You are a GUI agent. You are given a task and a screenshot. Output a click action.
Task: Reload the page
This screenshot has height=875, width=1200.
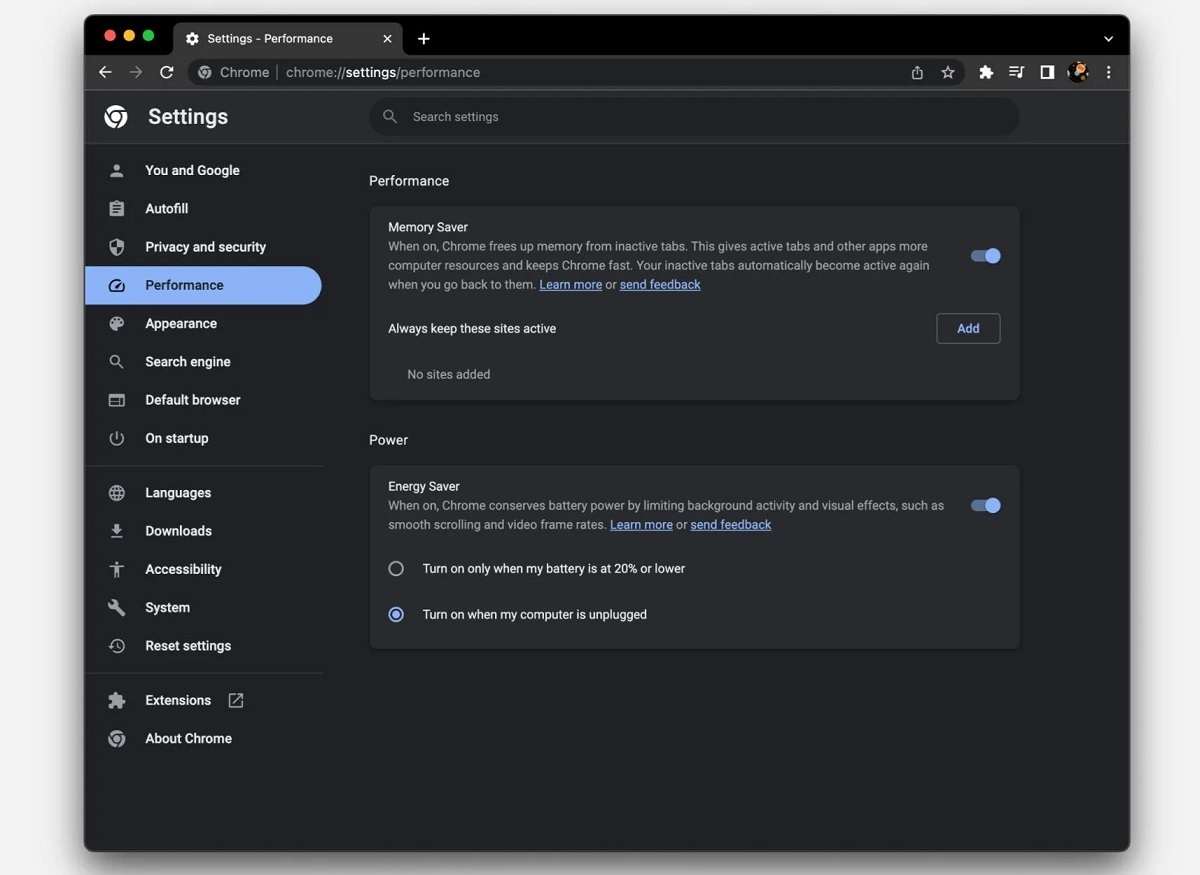click(167, 72)
